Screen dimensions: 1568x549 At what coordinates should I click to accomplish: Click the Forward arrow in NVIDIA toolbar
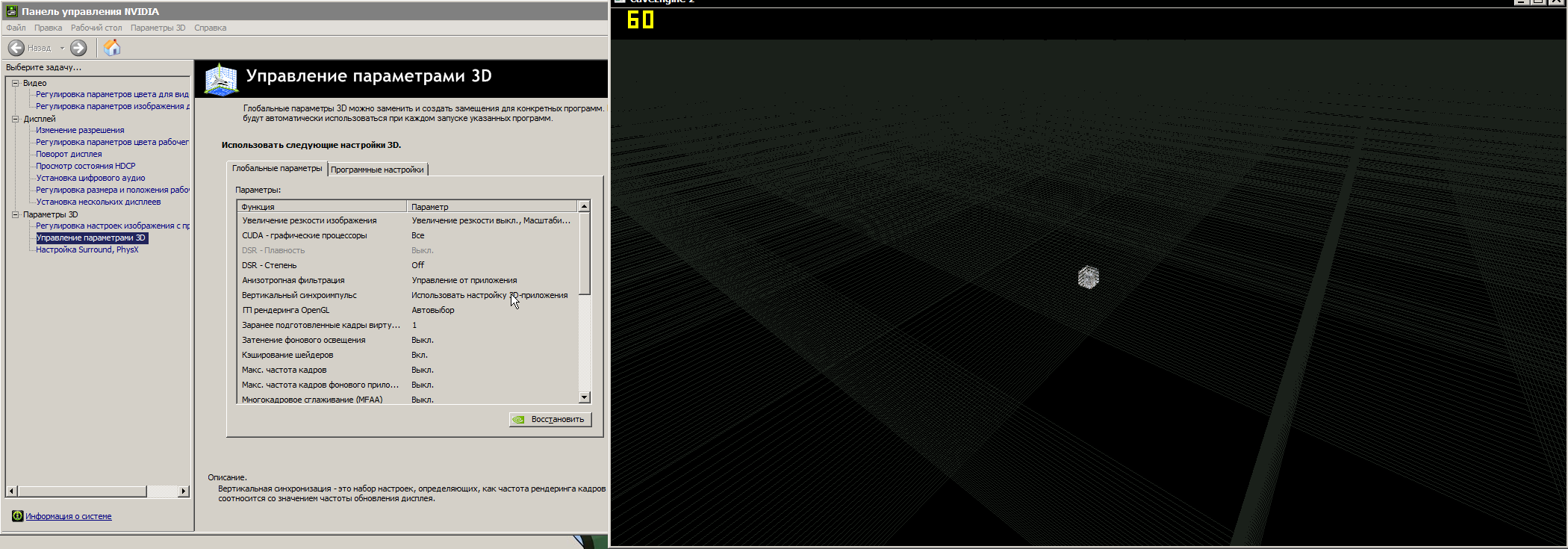[x=78, y=48]
